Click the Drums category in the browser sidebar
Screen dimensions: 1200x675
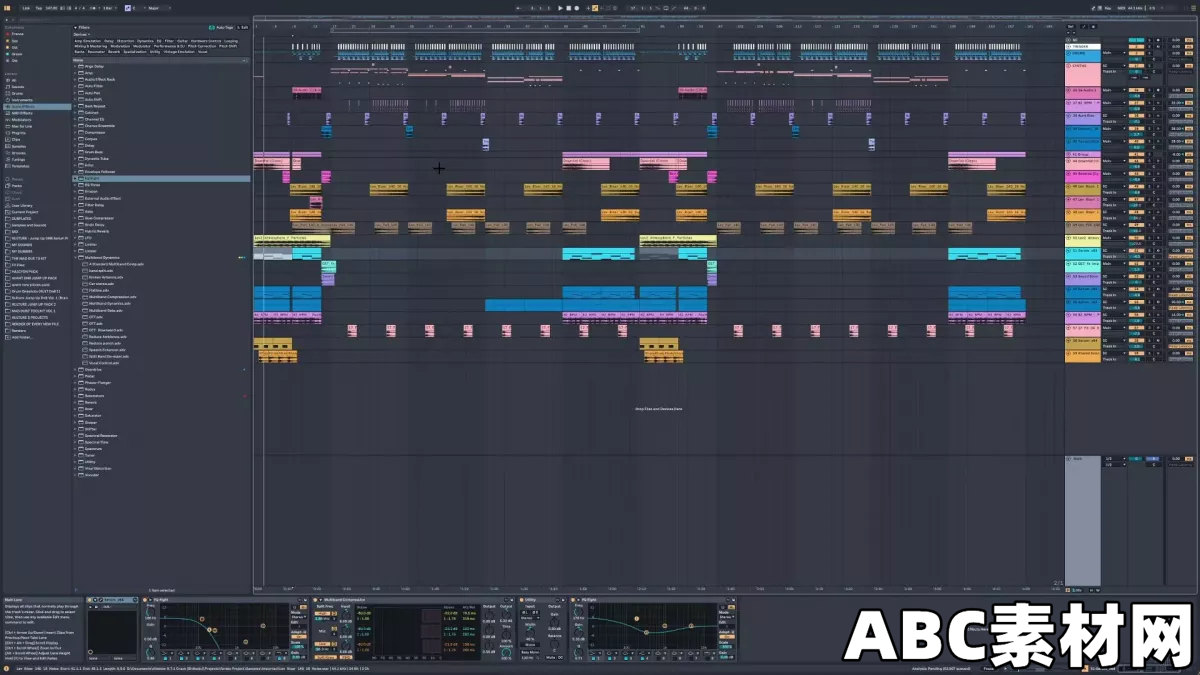click(20, 94)
